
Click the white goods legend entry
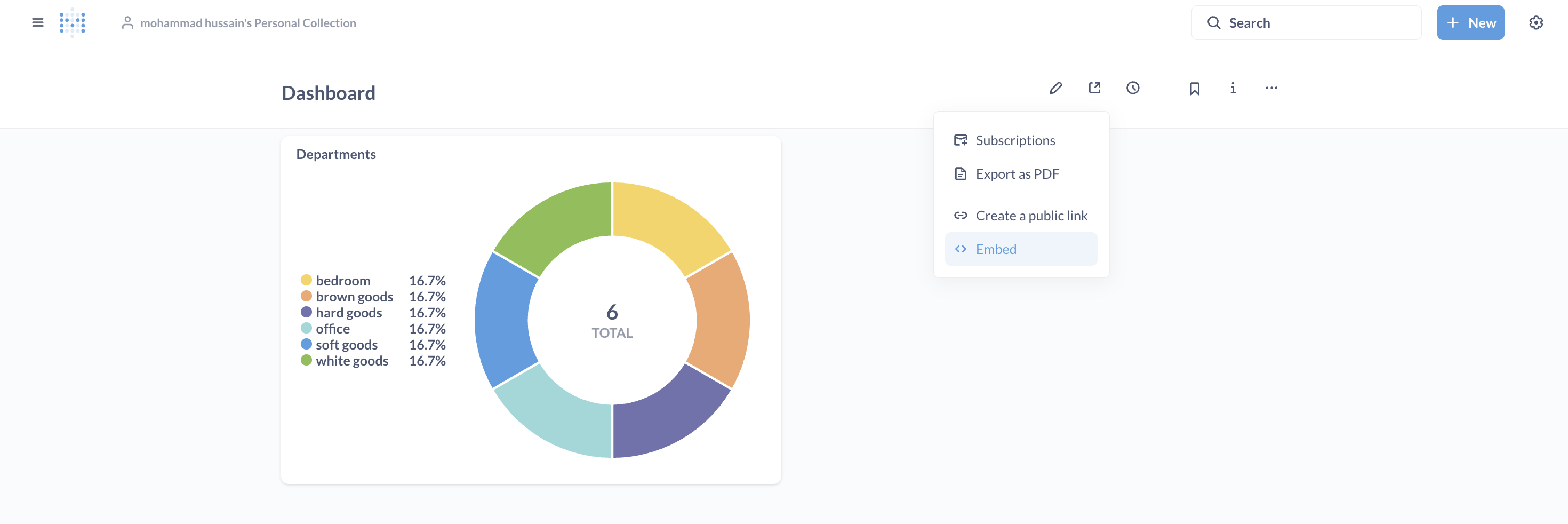pyautogui.click(x=352, y=361)
